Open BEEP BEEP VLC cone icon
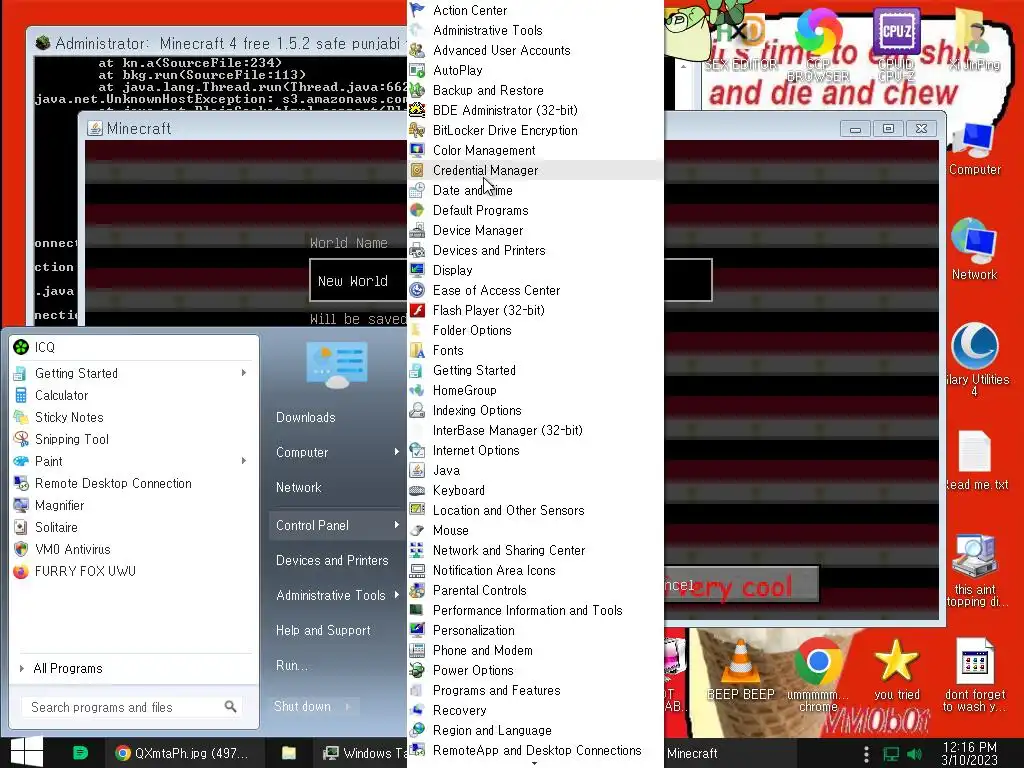 coord(740,669)
